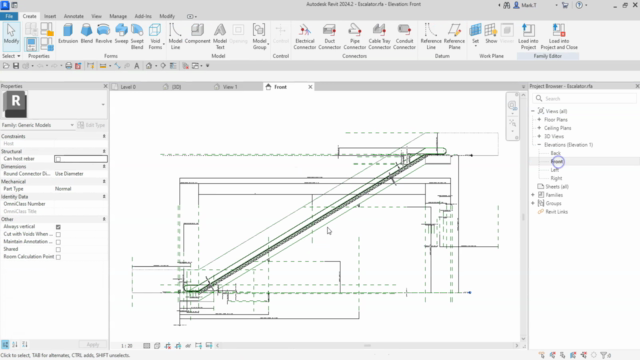Click the Edit Type button
The width and height of the screenshot is (640, 360).
(92, 125)
